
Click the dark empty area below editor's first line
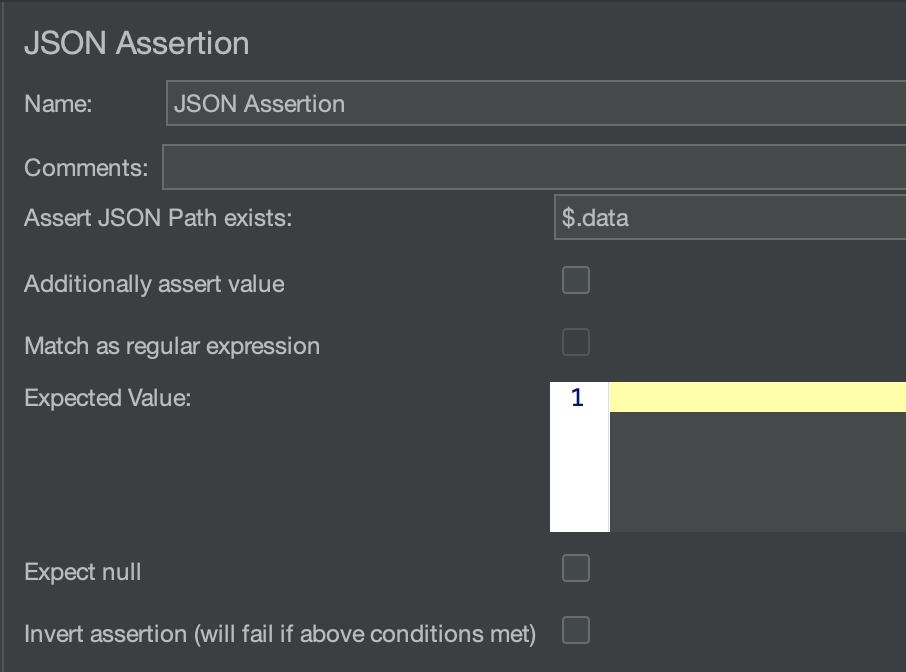(757, 471)
